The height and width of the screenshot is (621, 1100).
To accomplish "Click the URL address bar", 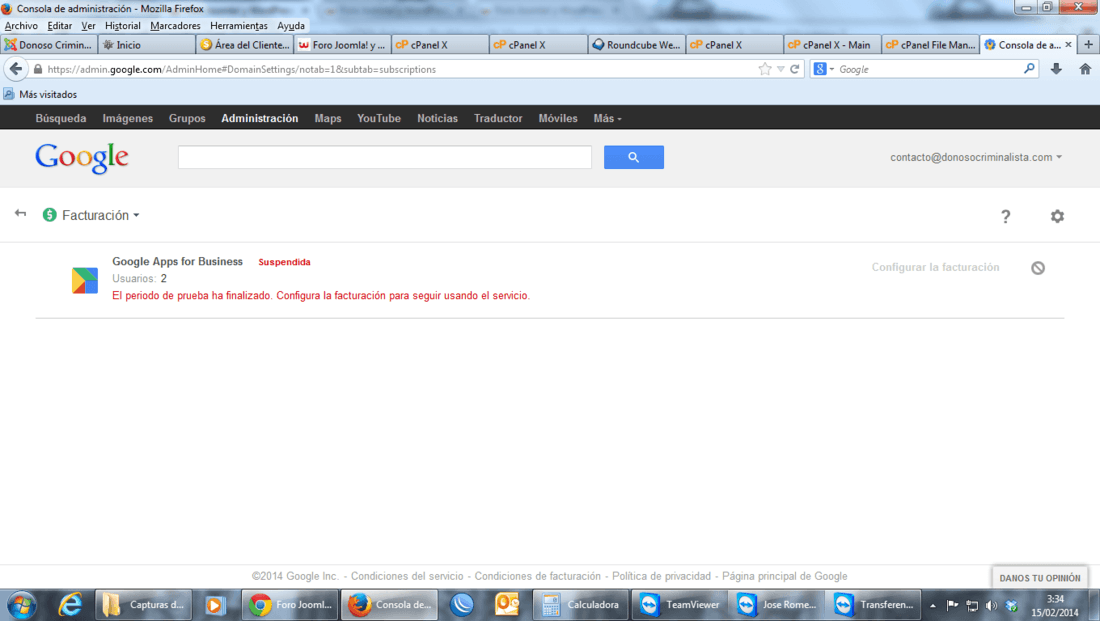I will (x=400, y=69).
